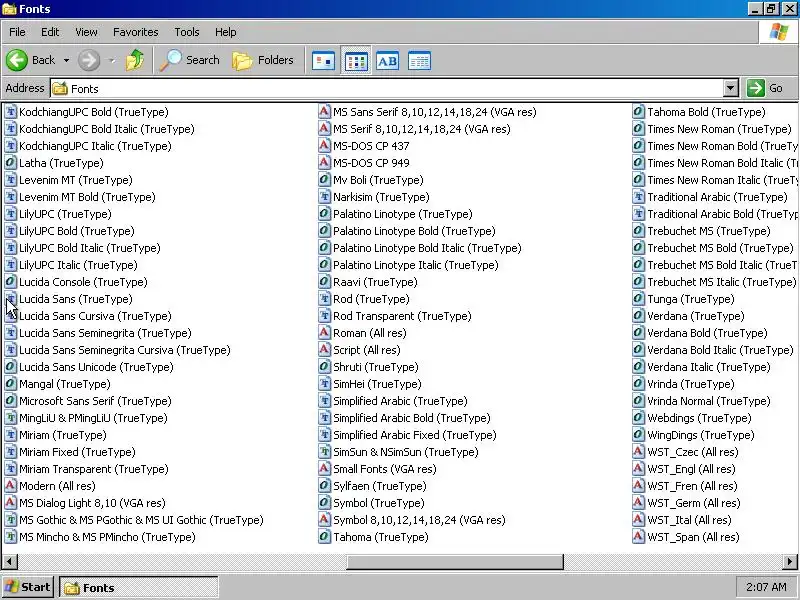
Task: Open the Tools menu
Action: pyautogui.click(x=187, y=32)
